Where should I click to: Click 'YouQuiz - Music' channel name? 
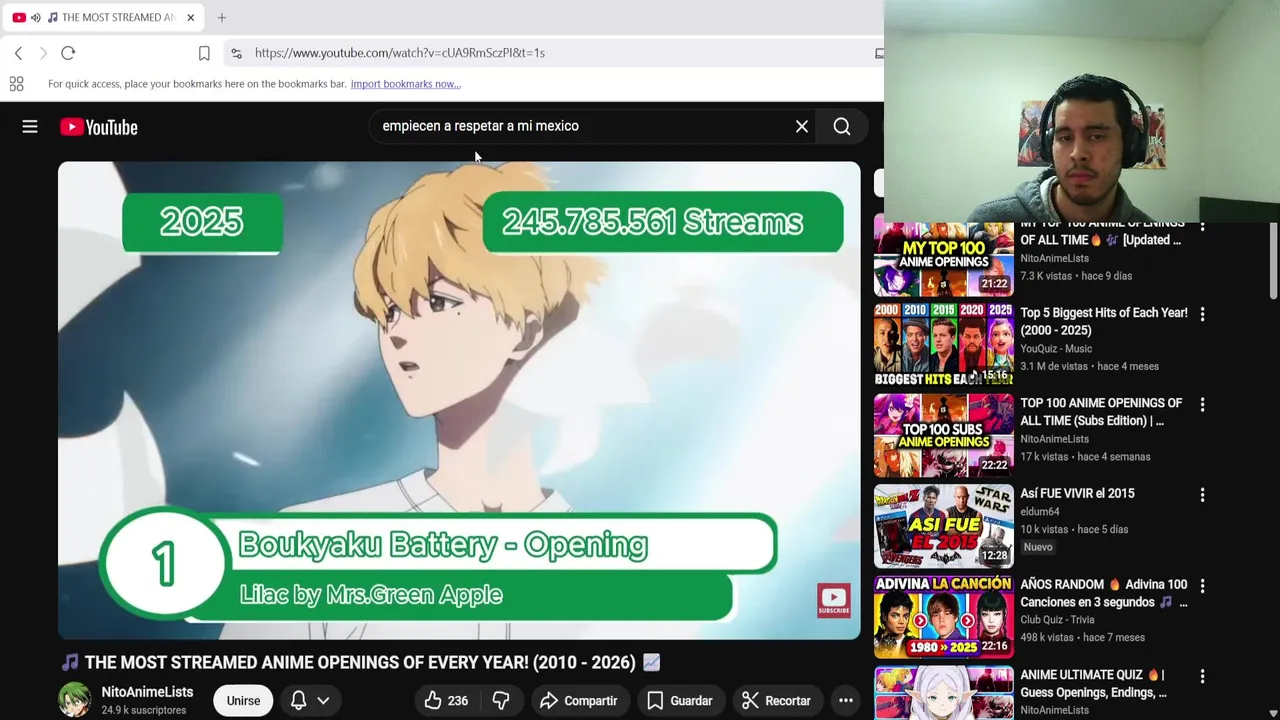click(x=1056, y=349)
